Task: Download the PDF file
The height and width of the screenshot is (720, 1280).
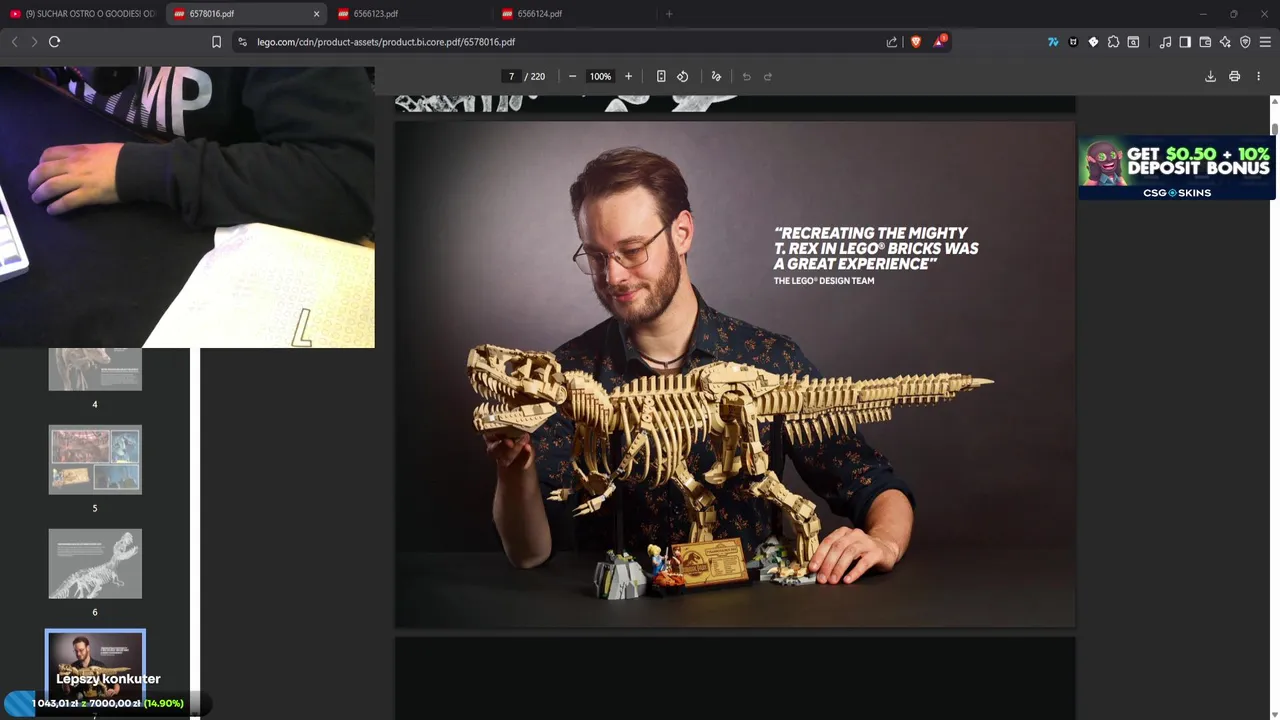Action: click(1210, 77)
